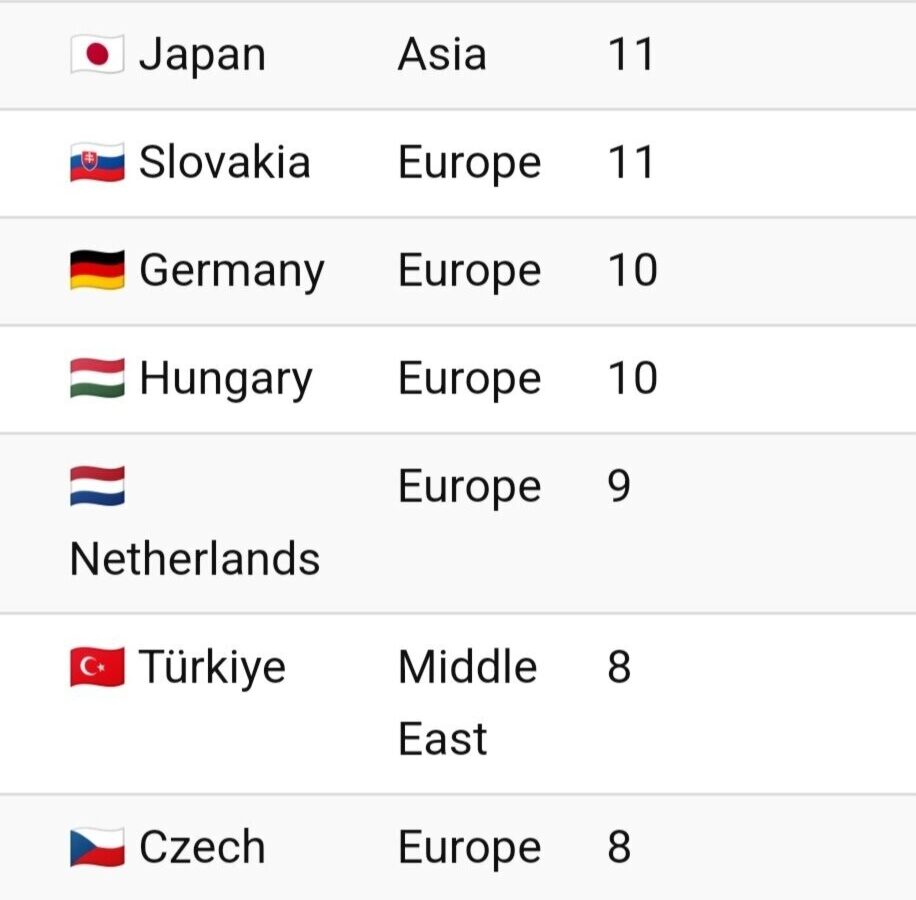Select the Japan country name
The image size is (916, 900).
(202, 55)
